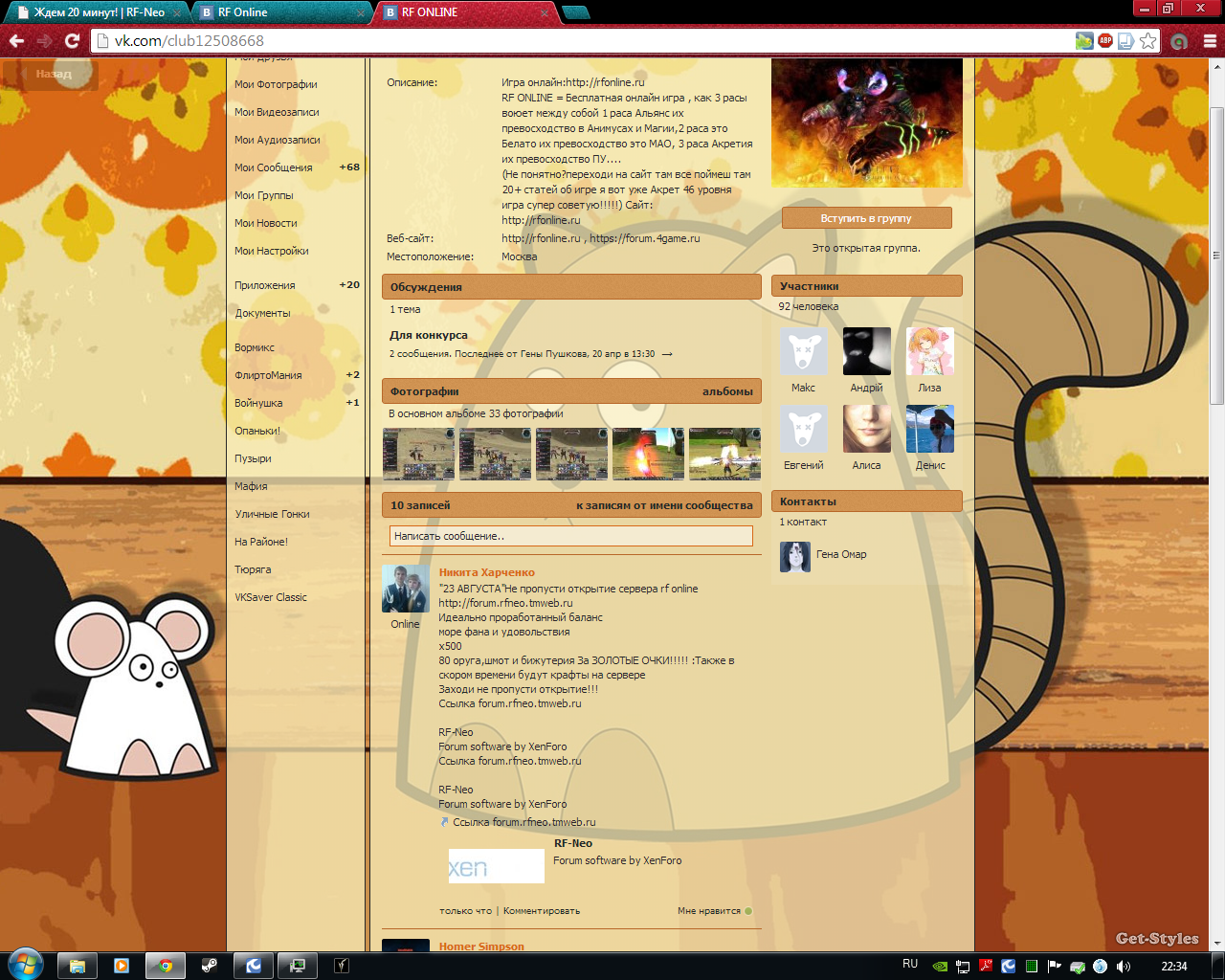The height and width of the screenshot is (980, 1225).
Task: Open member 'Алиса' avatar
Action: (x=866, y=429)
